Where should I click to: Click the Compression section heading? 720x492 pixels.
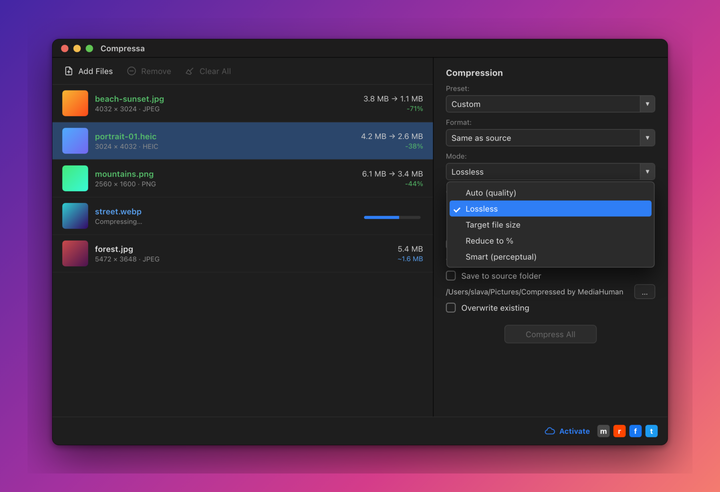click(474, 73)
